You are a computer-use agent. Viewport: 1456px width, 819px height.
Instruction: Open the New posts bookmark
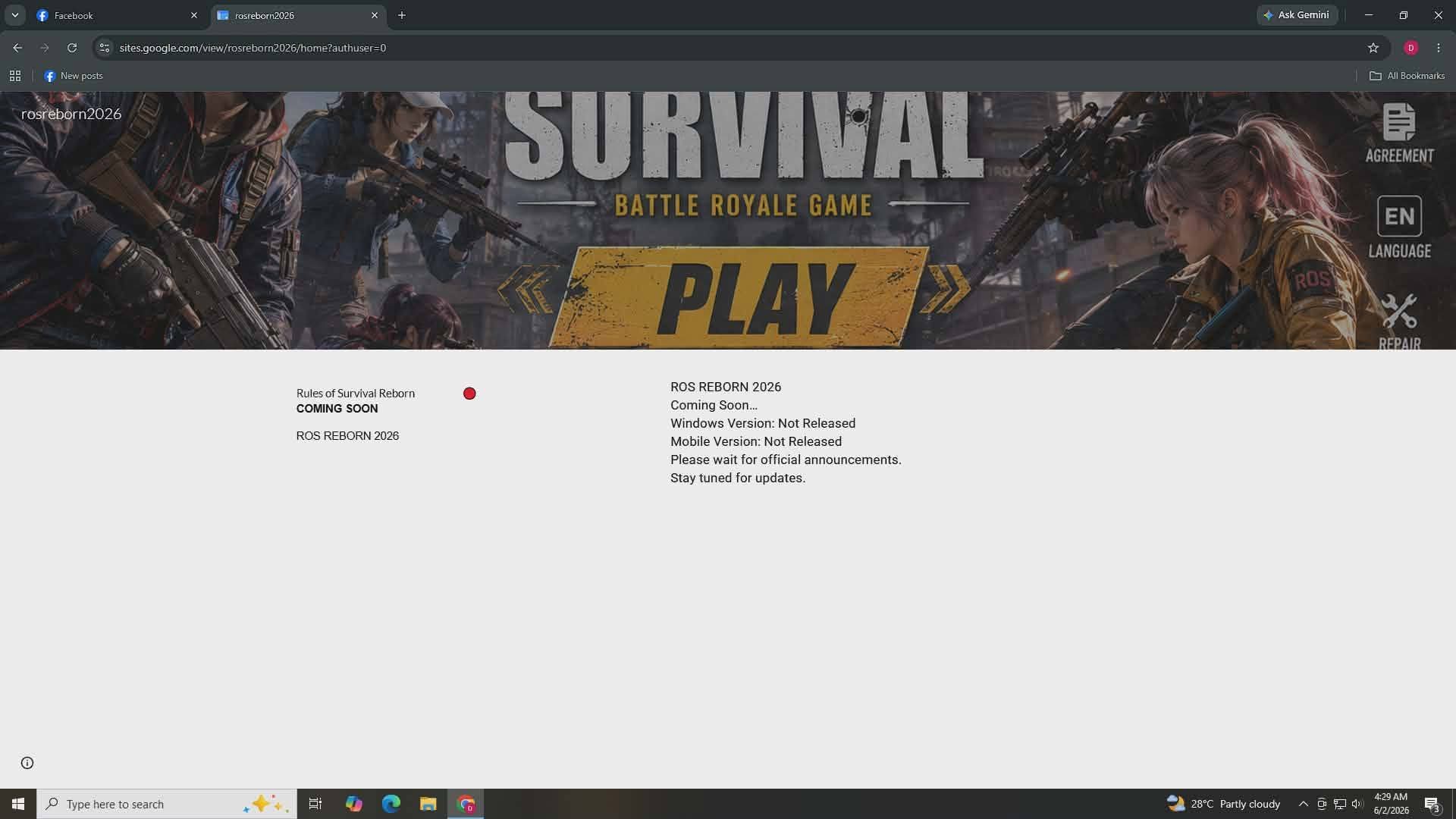74,76
